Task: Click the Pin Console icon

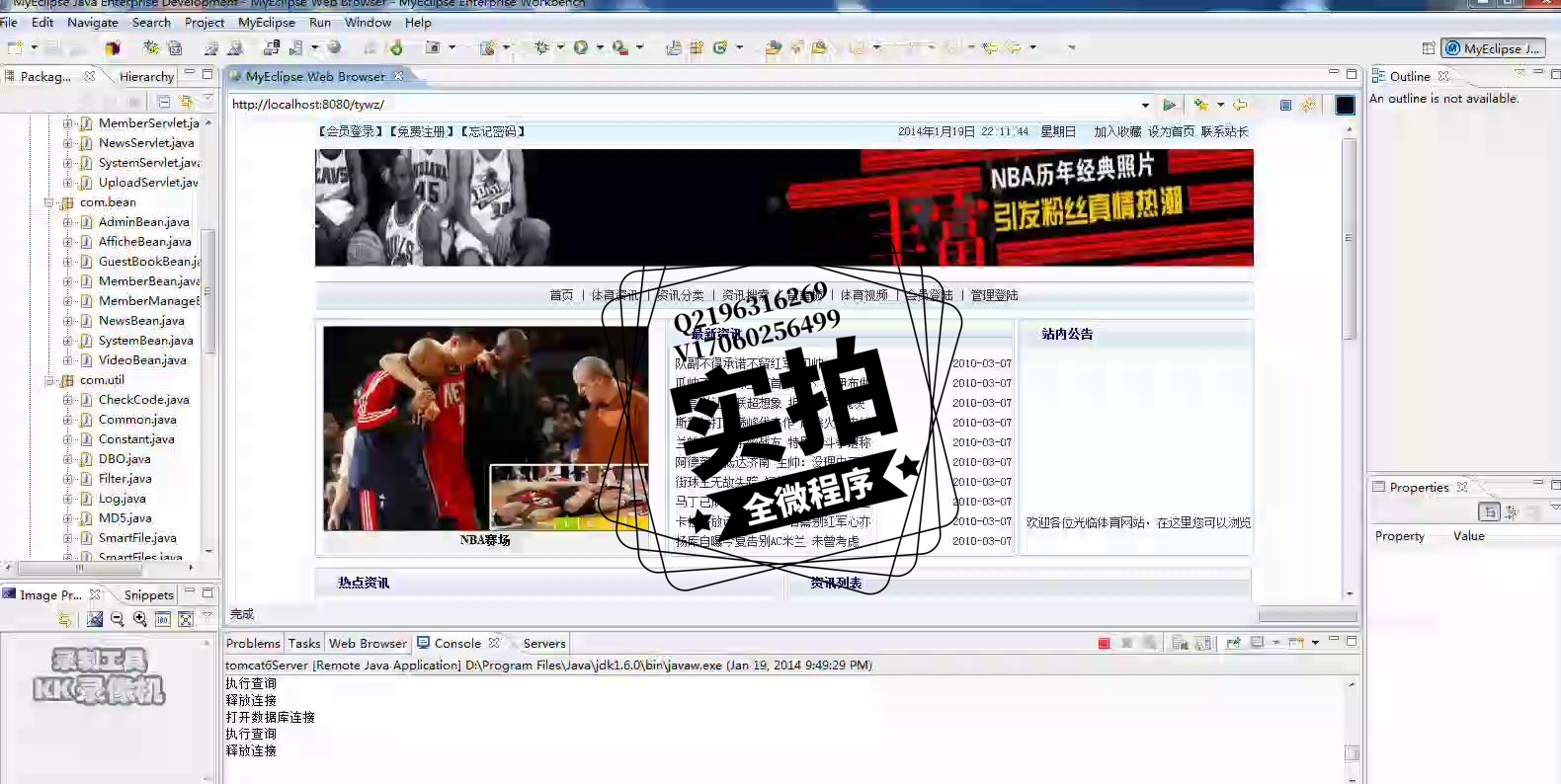Action: (x=1233, y=643)
